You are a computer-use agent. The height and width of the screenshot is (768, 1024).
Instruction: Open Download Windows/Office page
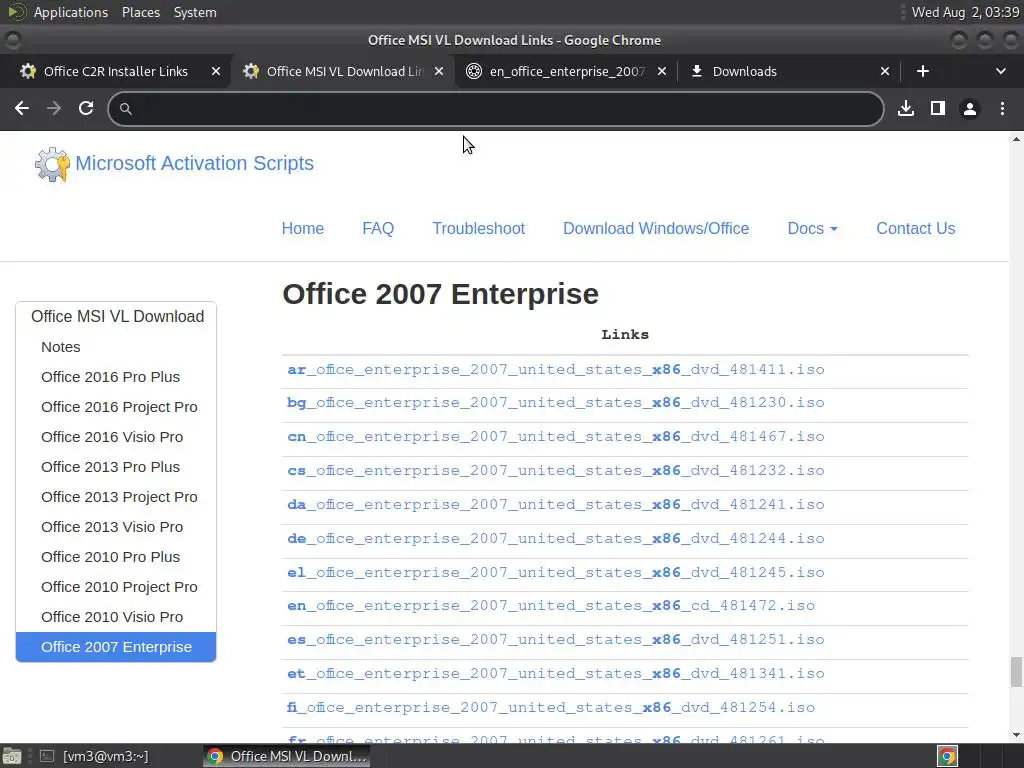click(656, 229)
